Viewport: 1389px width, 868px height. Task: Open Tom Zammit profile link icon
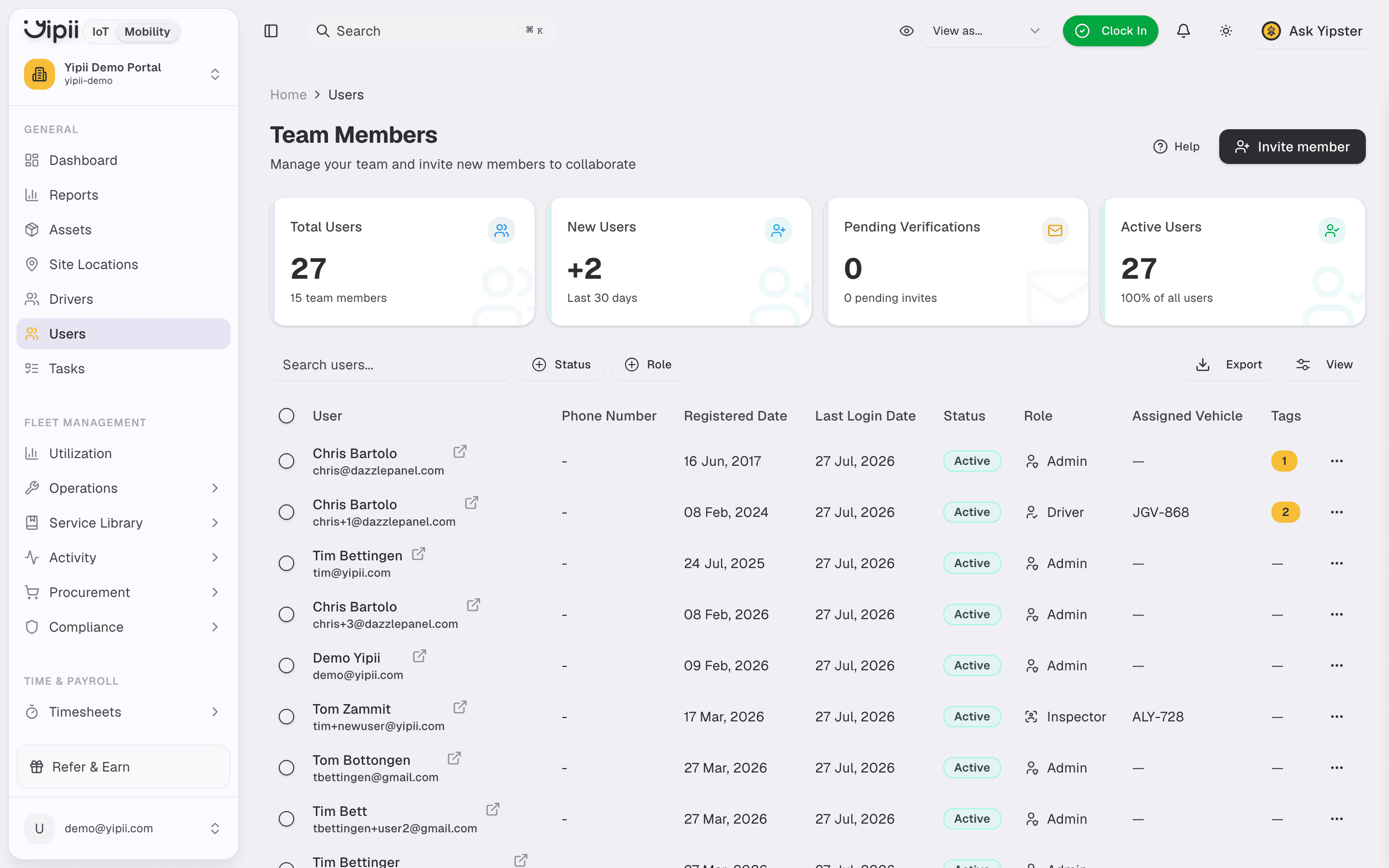click(x=460, y=706)
